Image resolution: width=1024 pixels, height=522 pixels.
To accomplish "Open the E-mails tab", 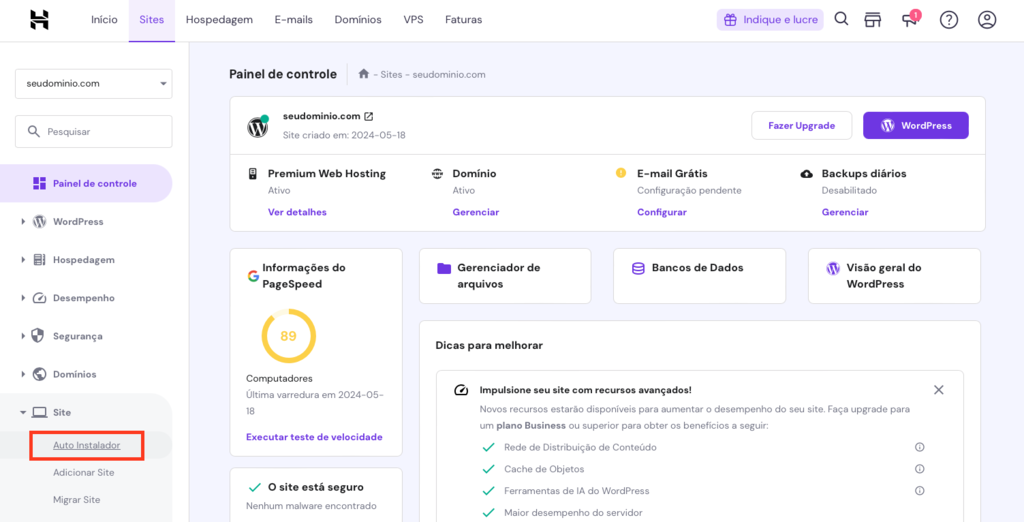I will pyautogui.click(x=294, y=20).
